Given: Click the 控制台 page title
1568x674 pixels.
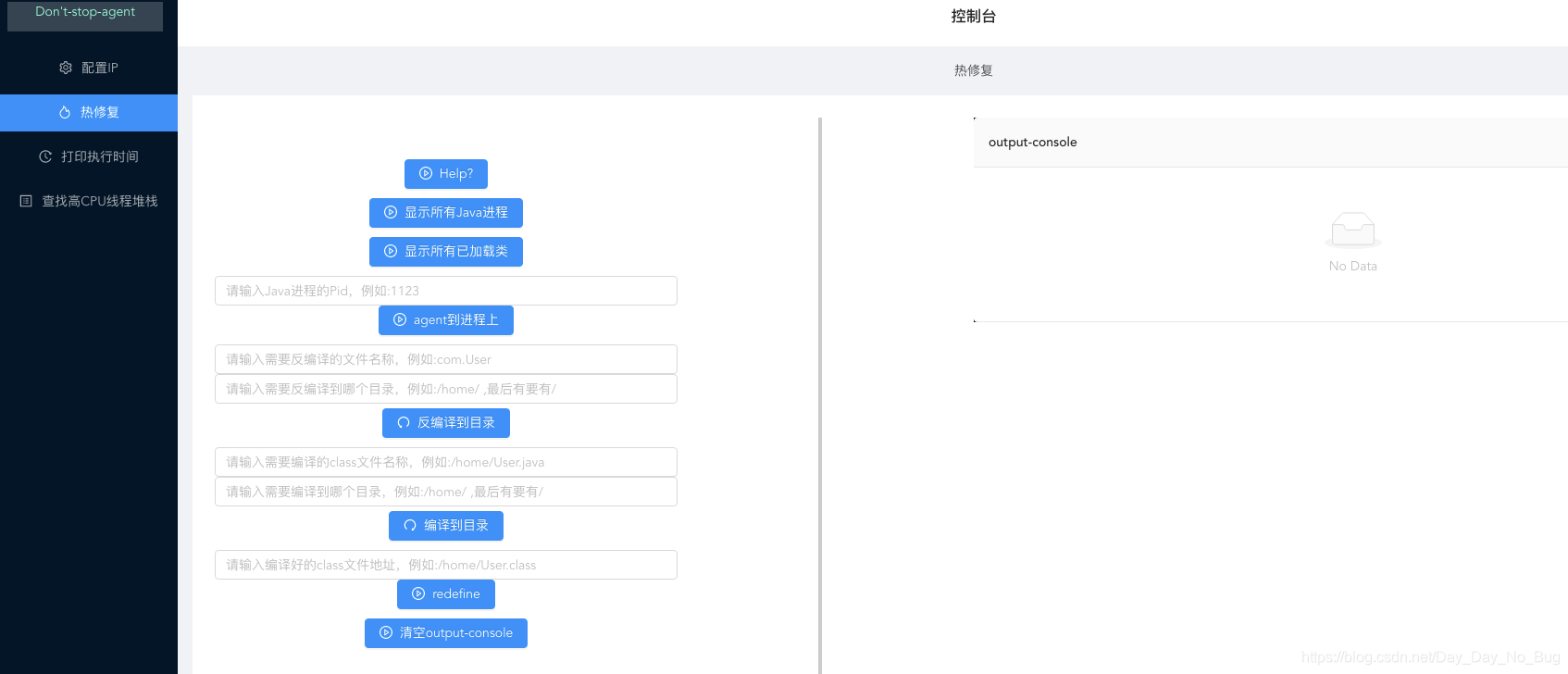Looking at the screenshot, I should tap(974, 16).
